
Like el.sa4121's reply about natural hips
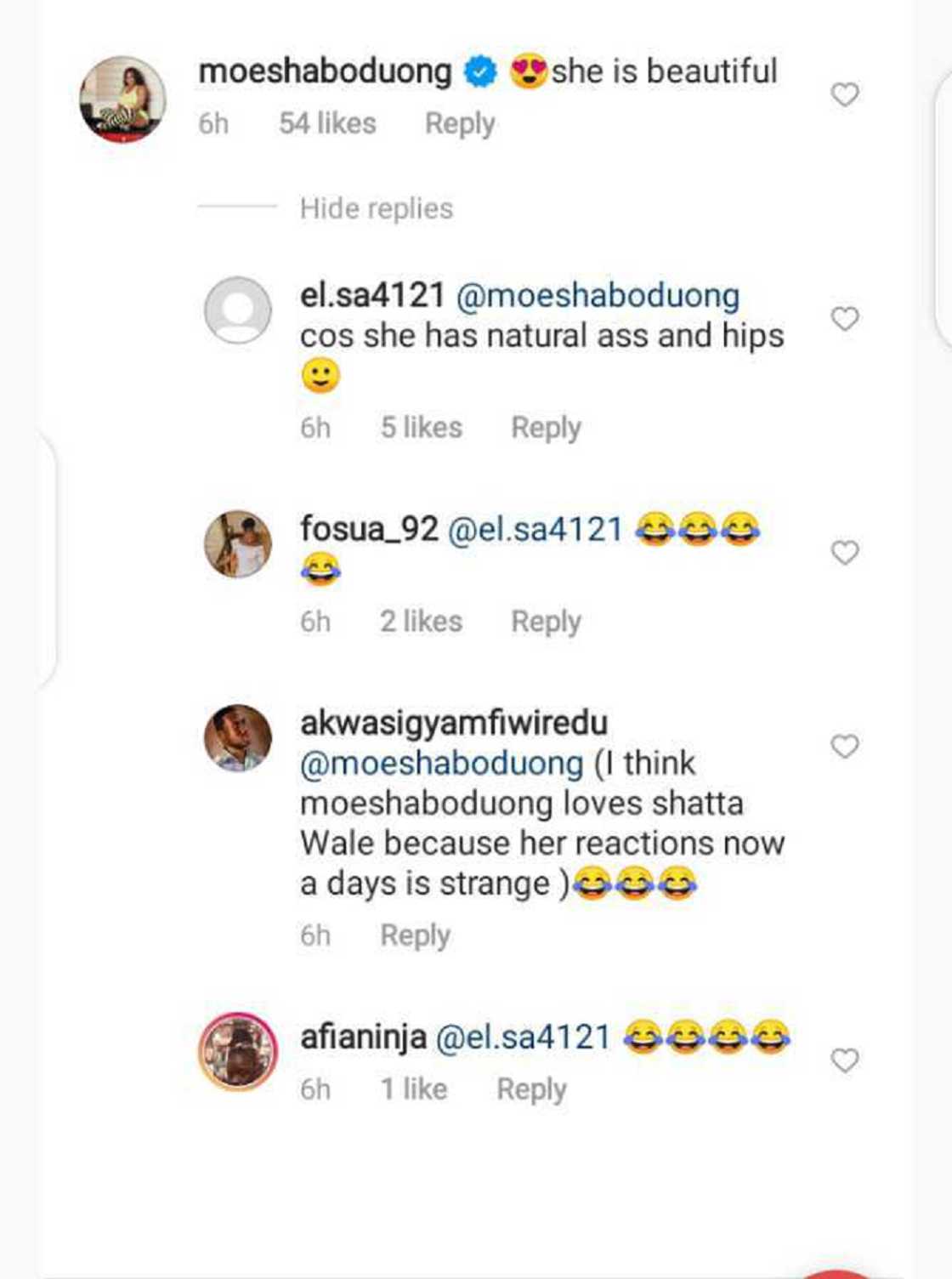pyautogui.click(x=845, y=320)
